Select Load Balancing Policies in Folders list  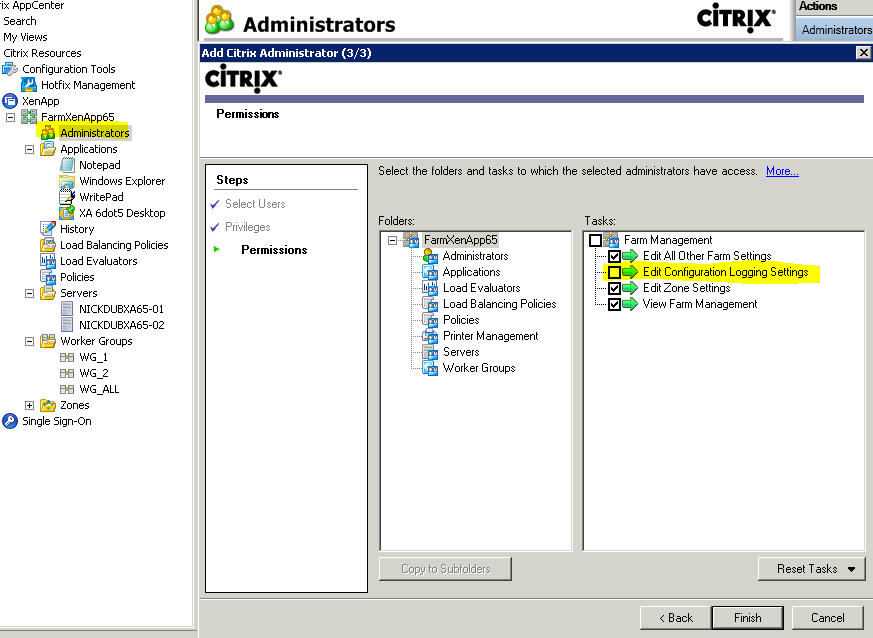click(499, 304)
